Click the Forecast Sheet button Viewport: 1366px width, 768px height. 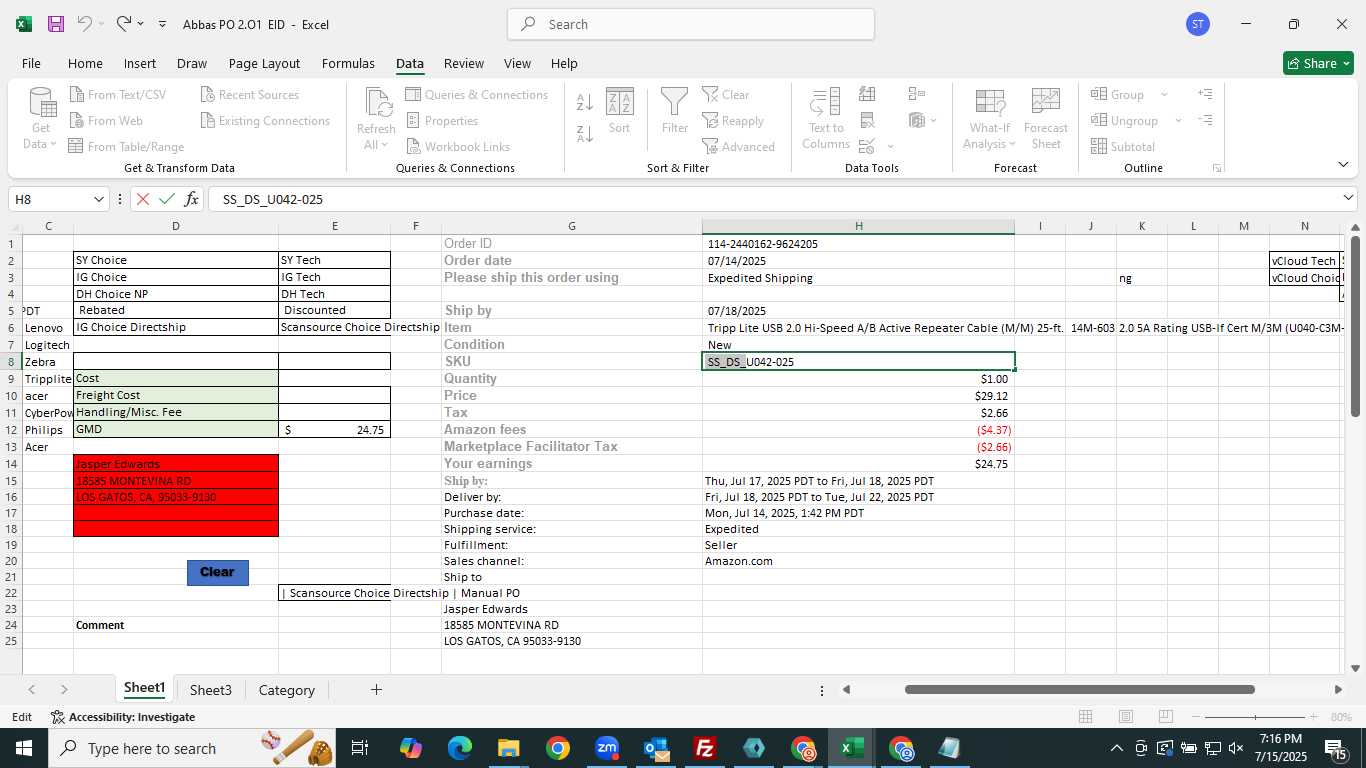pyautogui.click(x=1046, y=118)
